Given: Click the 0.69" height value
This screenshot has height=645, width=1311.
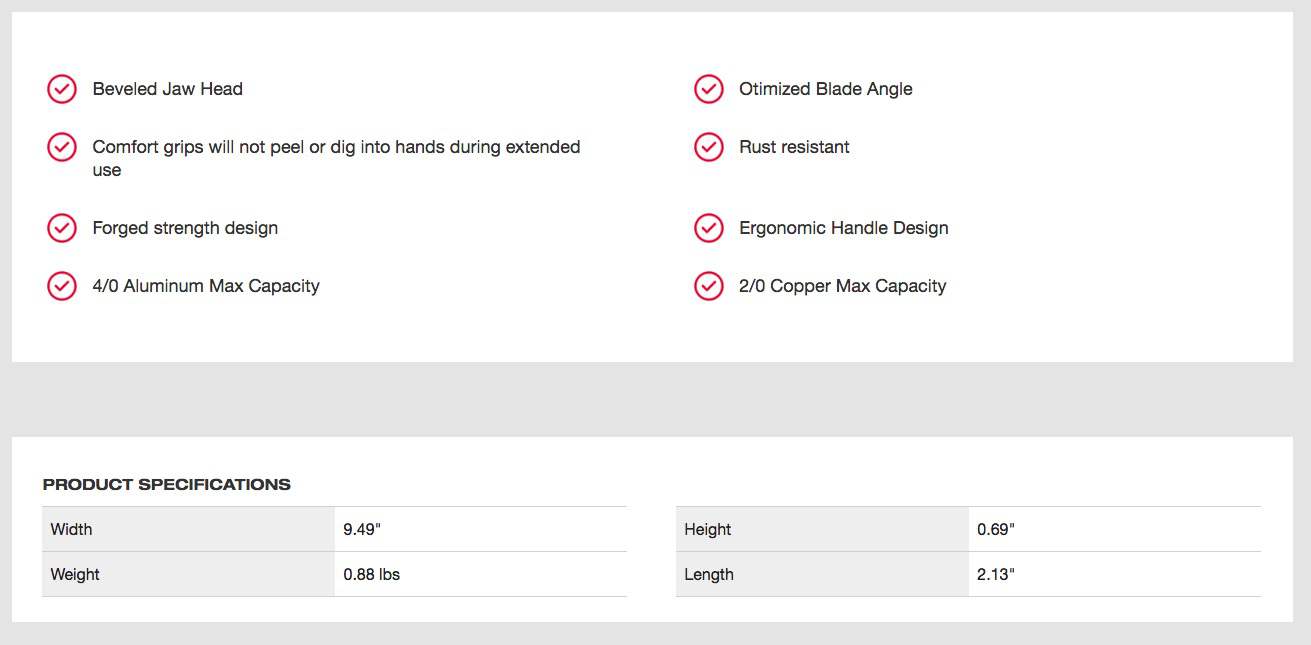Looking at the screenshot, I should pos(996,529).
